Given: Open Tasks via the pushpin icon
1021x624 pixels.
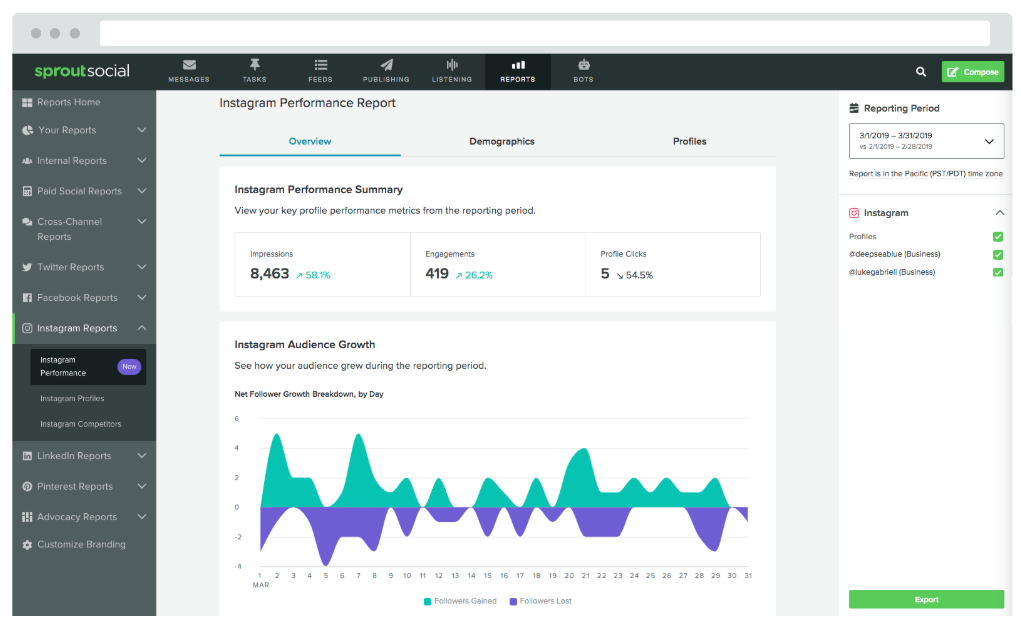Looking at the screenshot, I should coord(255,64).
